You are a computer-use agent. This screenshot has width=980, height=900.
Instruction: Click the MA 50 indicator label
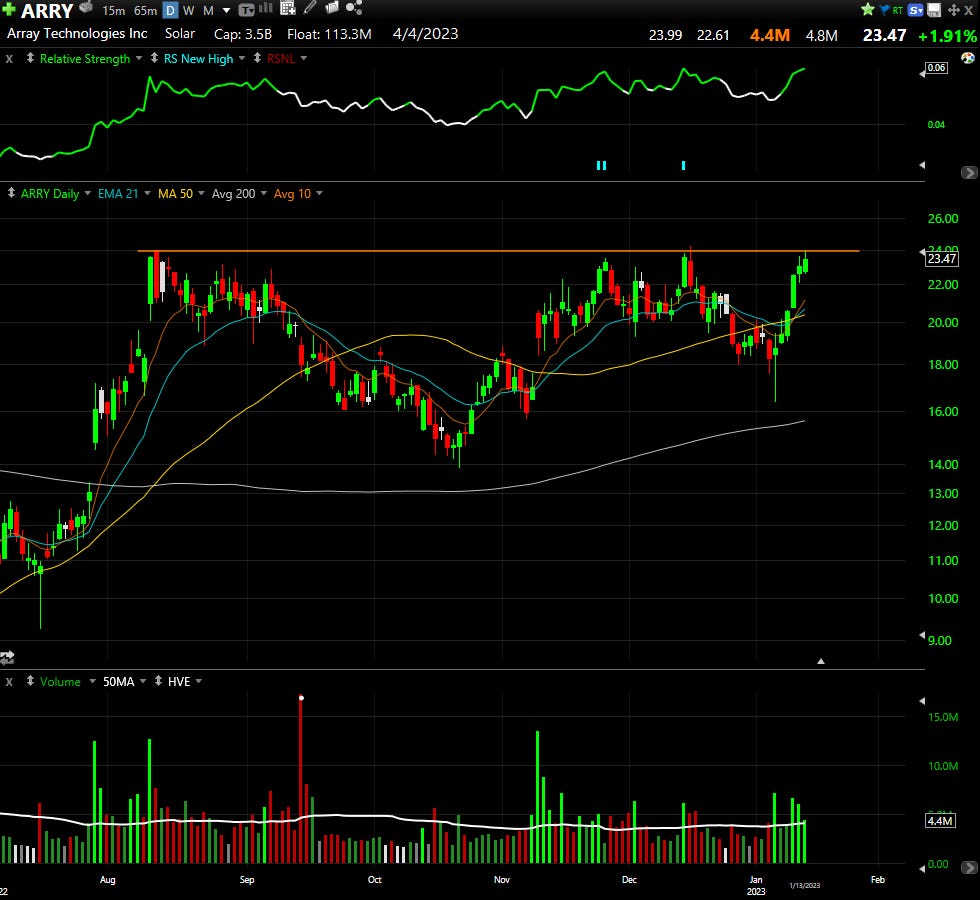(175, 194)
